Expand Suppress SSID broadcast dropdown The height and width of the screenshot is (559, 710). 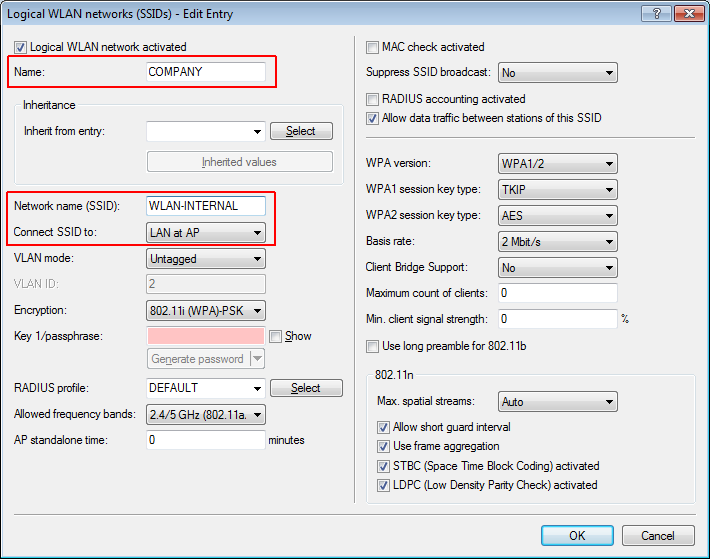(557, 73)
